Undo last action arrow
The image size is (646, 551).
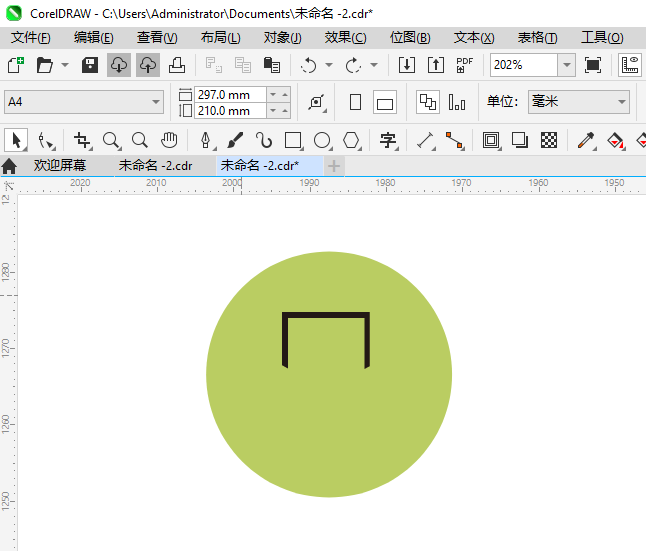[x=309, y=65]
